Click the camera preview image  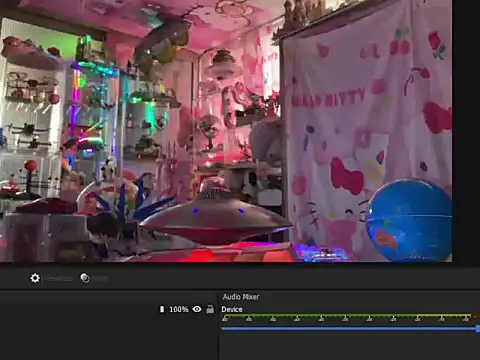pos(226,131)
